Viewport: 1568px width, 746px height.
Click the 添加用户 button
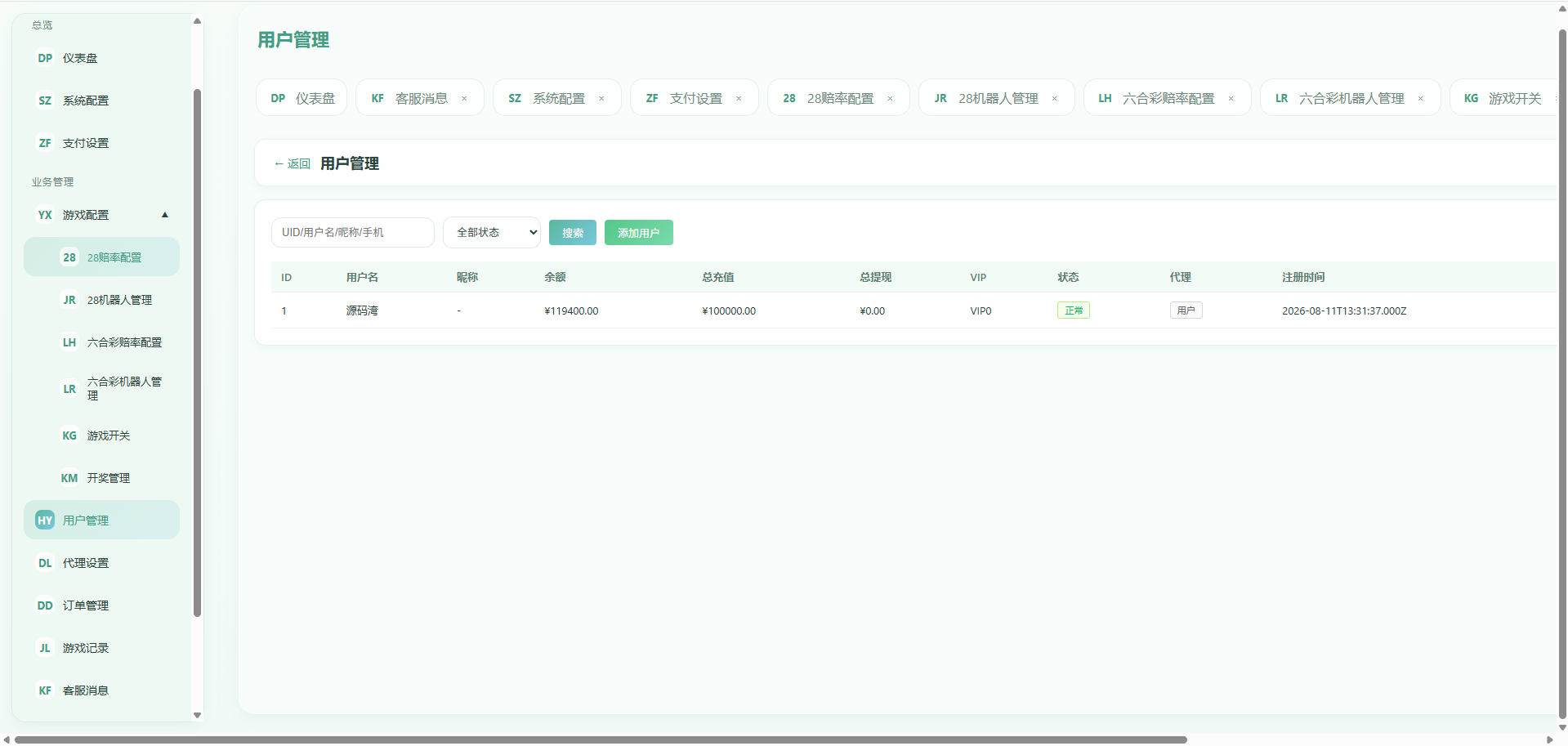(x=639, y=233)
